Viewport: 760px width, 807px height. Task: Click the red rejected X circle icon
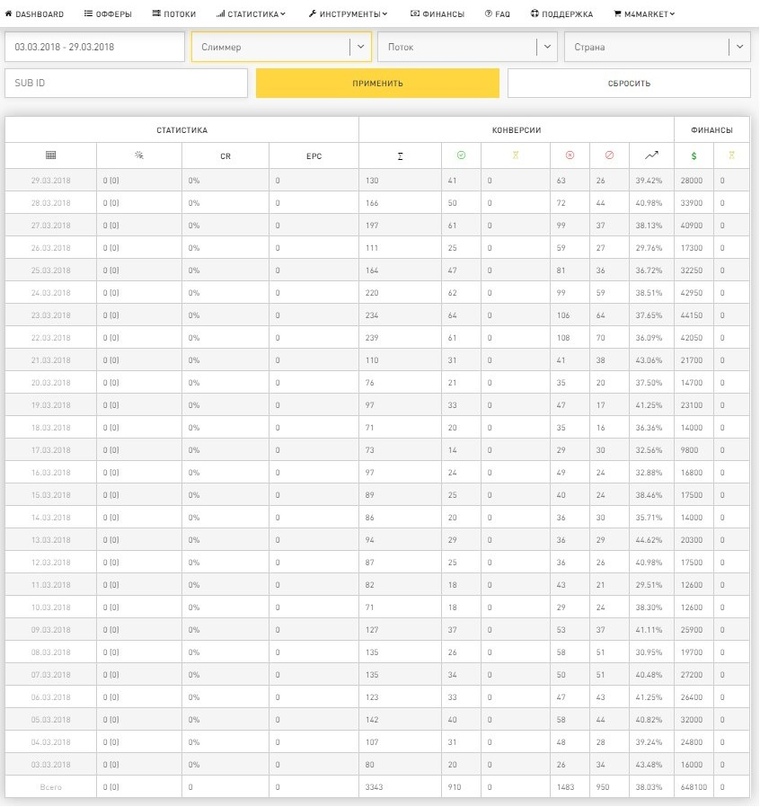570,155
